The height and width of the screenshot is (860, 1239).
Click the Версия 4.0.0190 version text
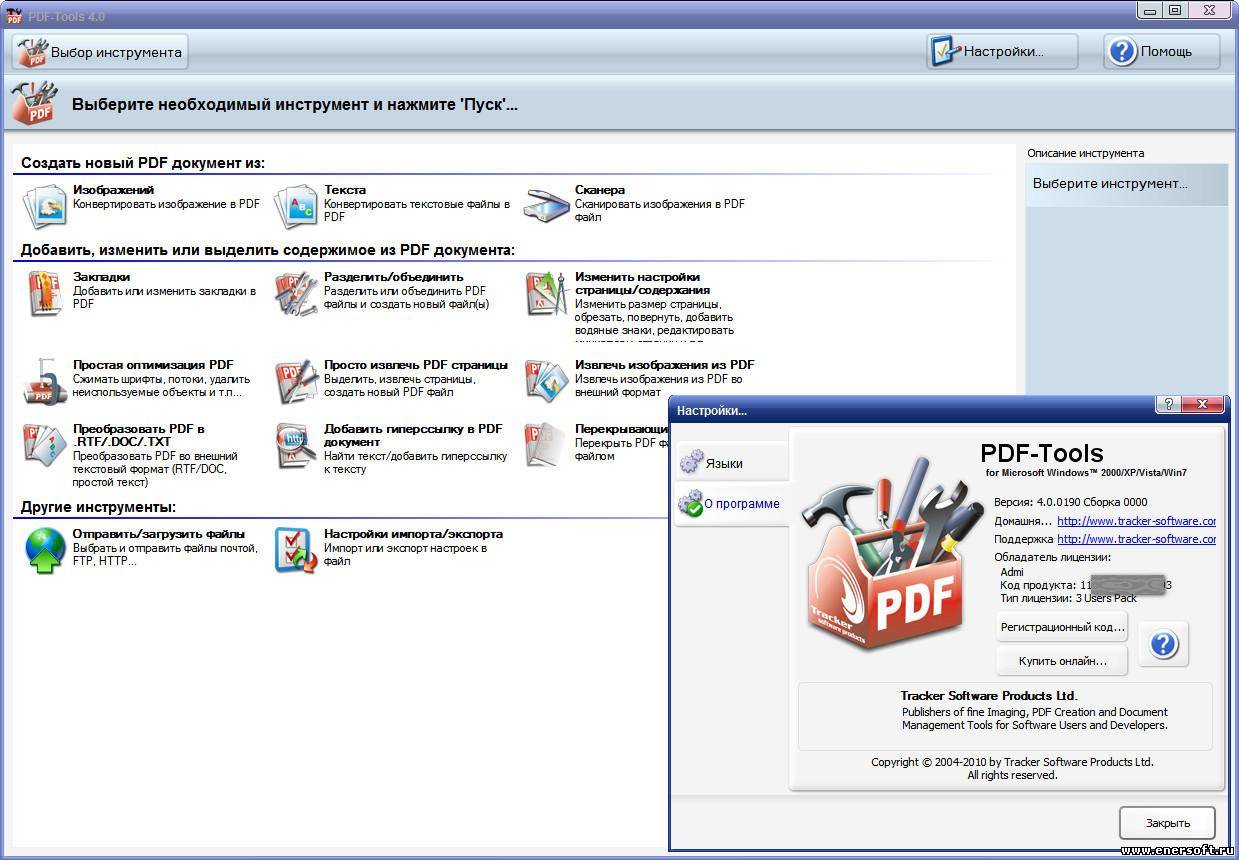1070,502
